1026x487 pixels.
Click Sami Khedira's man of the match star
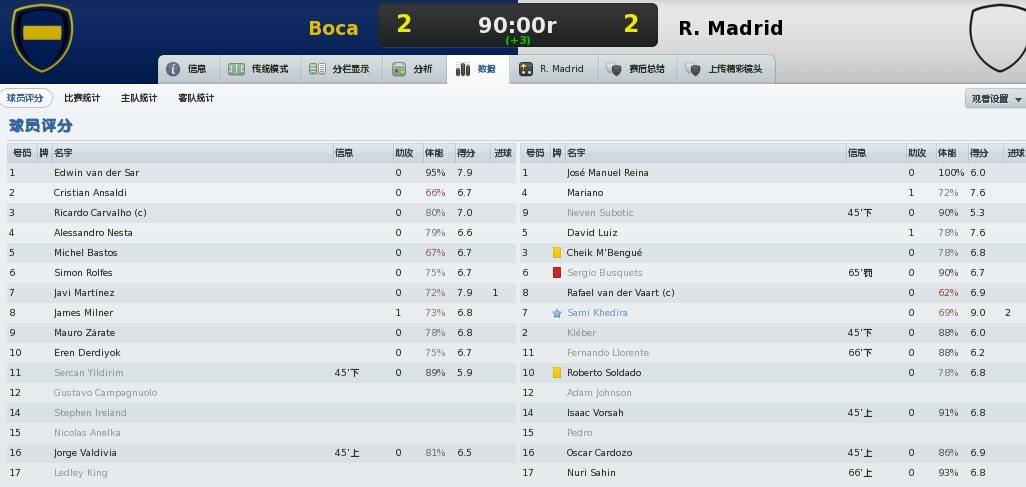pyautogui.click(x=557, y=314)
